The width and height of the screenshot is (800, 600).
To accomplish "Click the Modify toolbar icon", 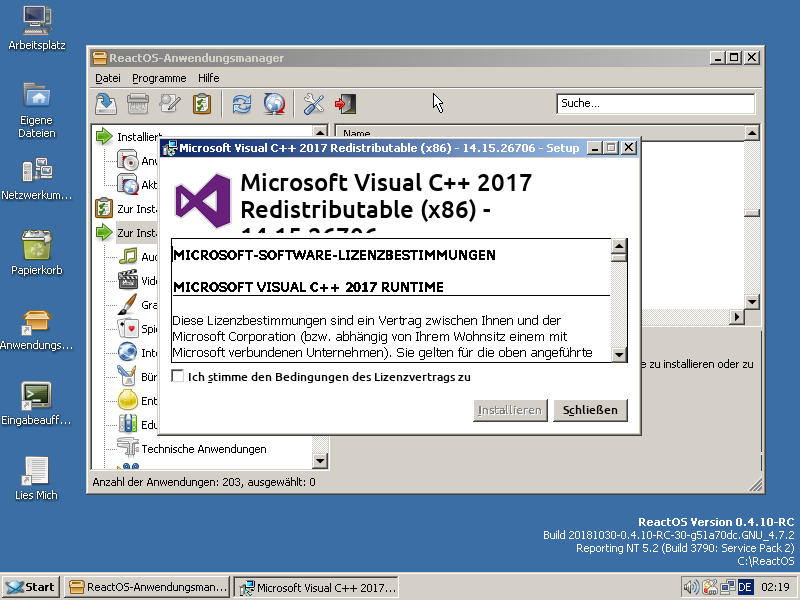I will pos(170,104).
